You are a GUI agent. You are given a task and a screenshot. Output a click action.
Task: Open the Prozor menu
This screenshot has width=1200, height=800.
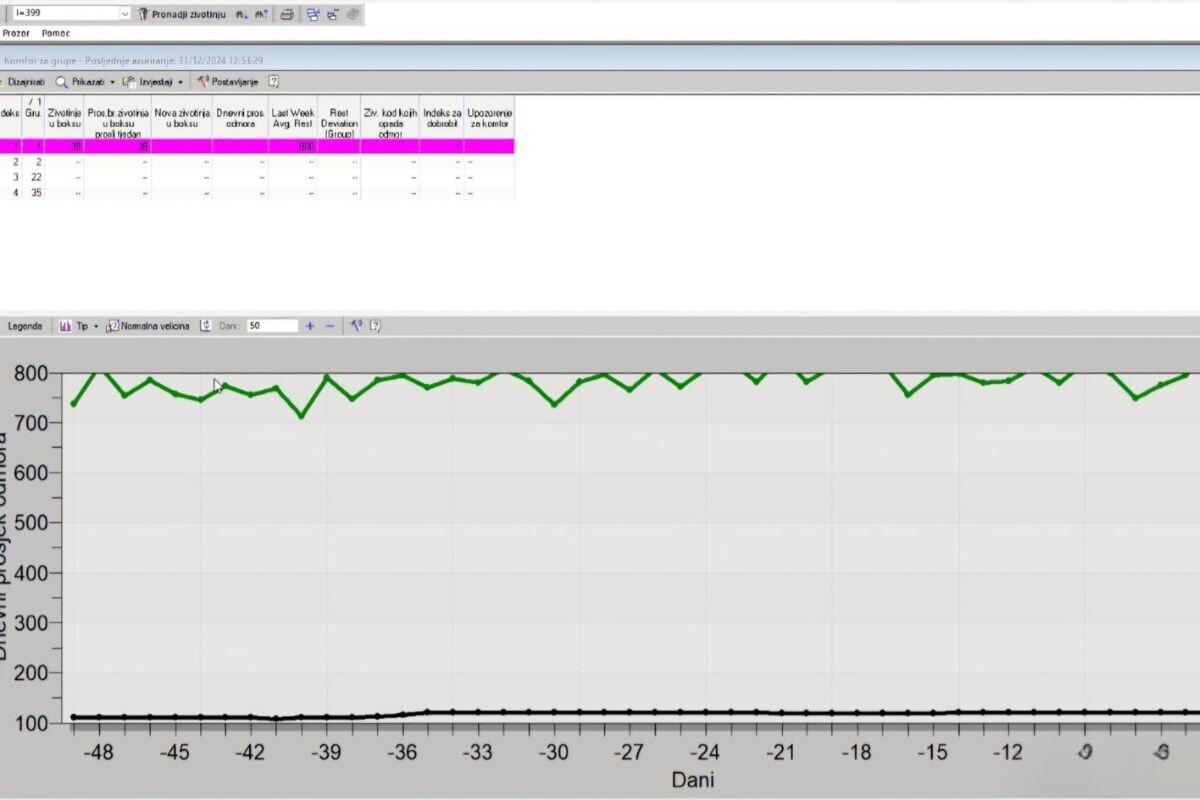point(17,33)
